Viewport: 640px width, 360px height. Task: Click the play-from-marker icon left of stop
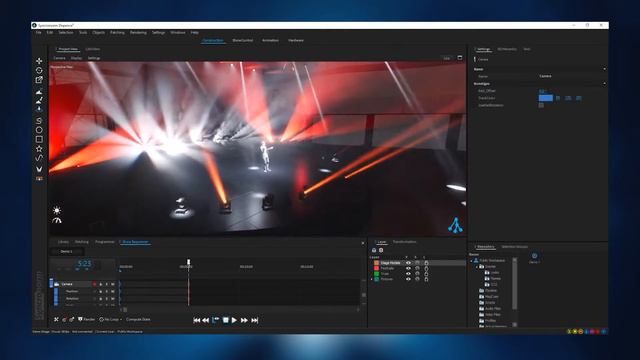pos(216,320)
